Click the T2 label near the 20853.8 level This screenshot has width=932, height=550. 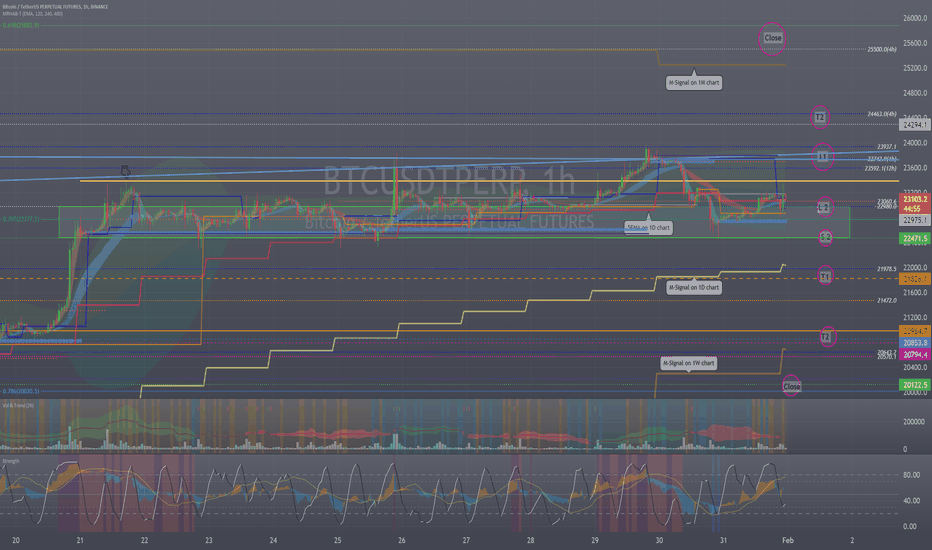(826, 337)
